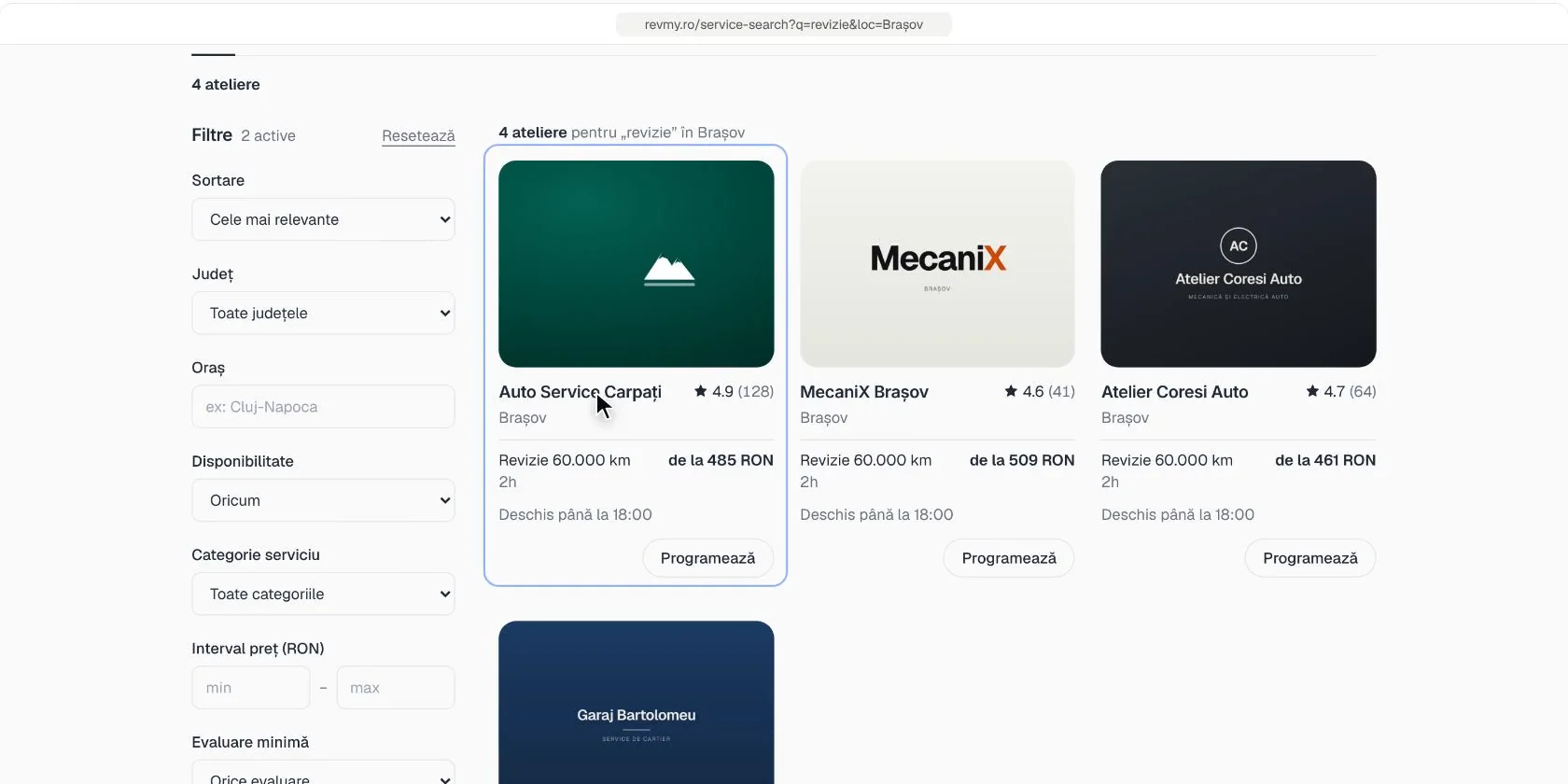Click the price 'de la 509 RON'
1568x784 pixels.
click(x=1022, y=460)
